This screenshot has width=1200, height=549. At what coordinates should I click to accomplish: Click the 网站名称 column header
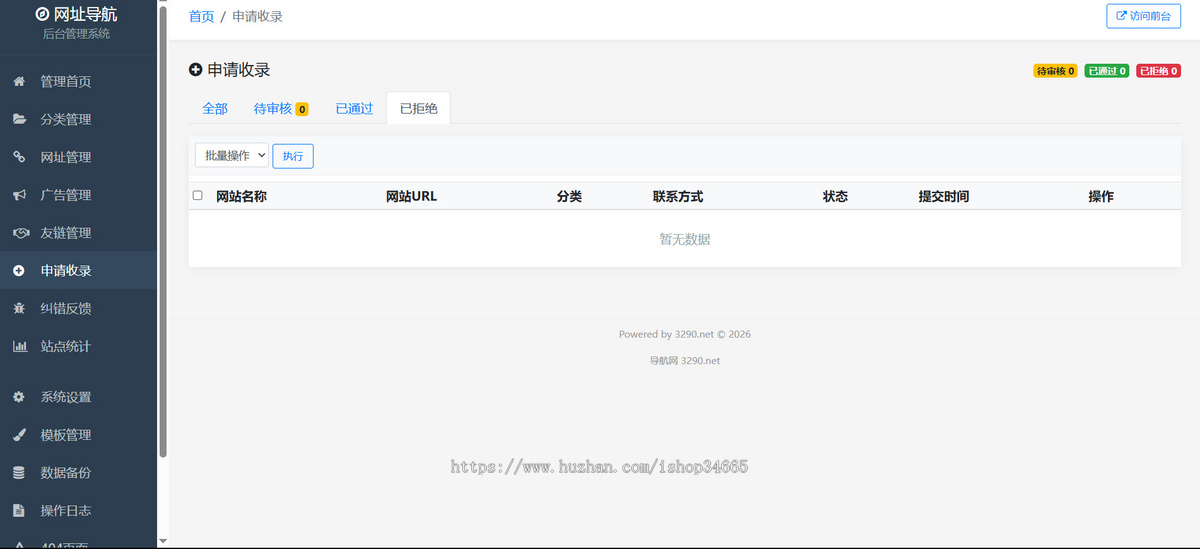(x=241, y=196)
